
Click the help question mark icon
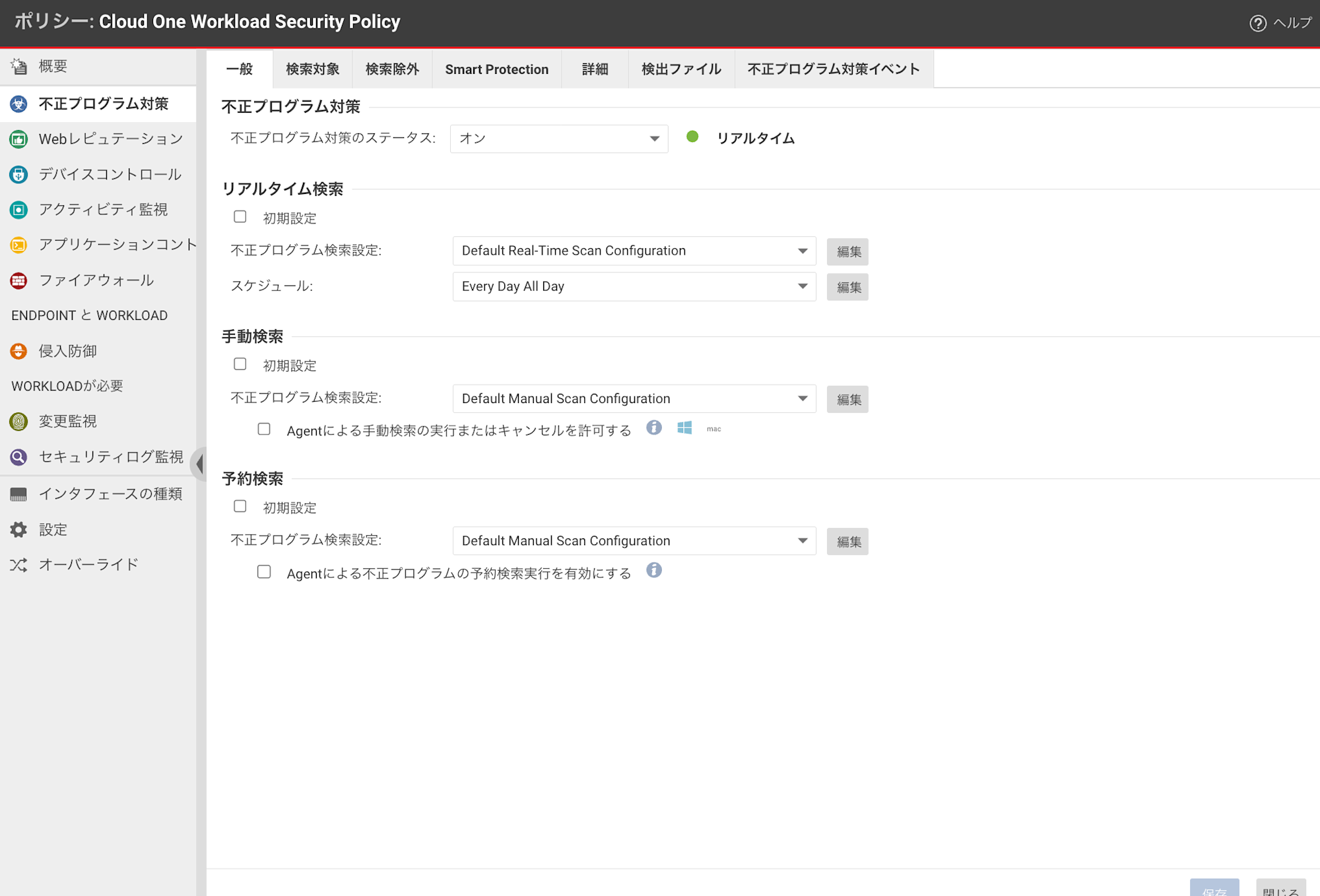coord(1257,23)
